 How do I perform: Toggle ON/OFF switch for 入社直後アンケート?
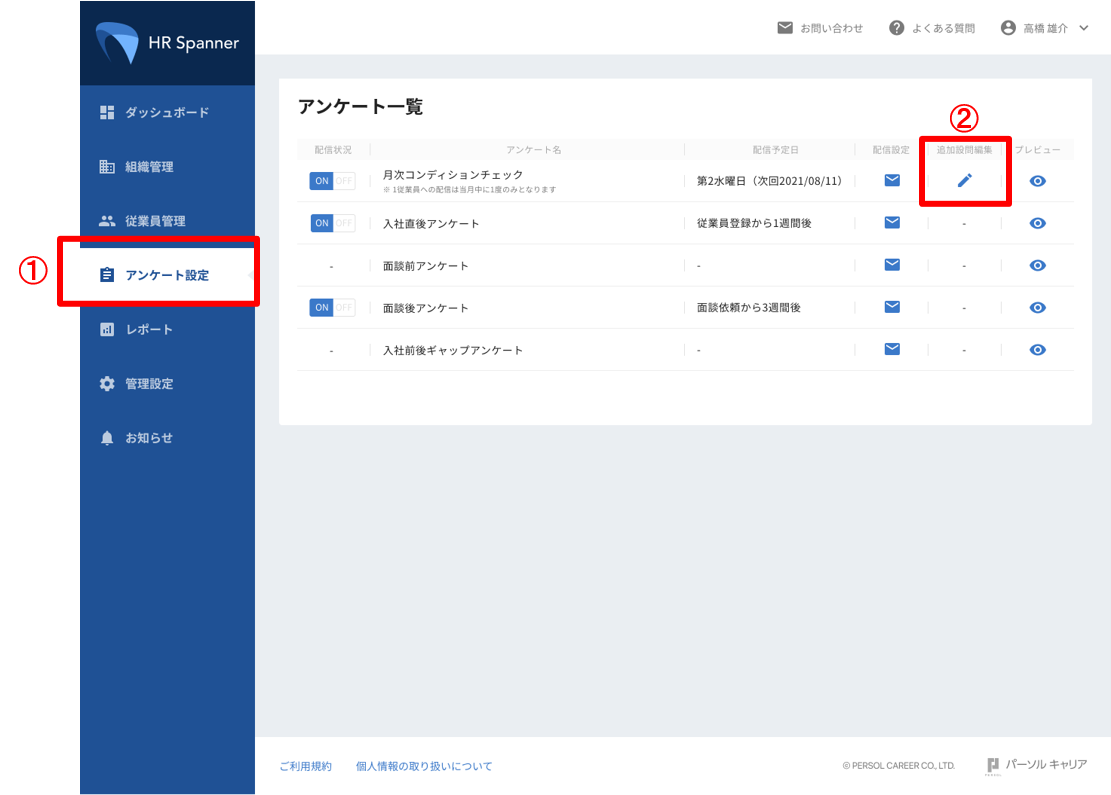(332, 223)
